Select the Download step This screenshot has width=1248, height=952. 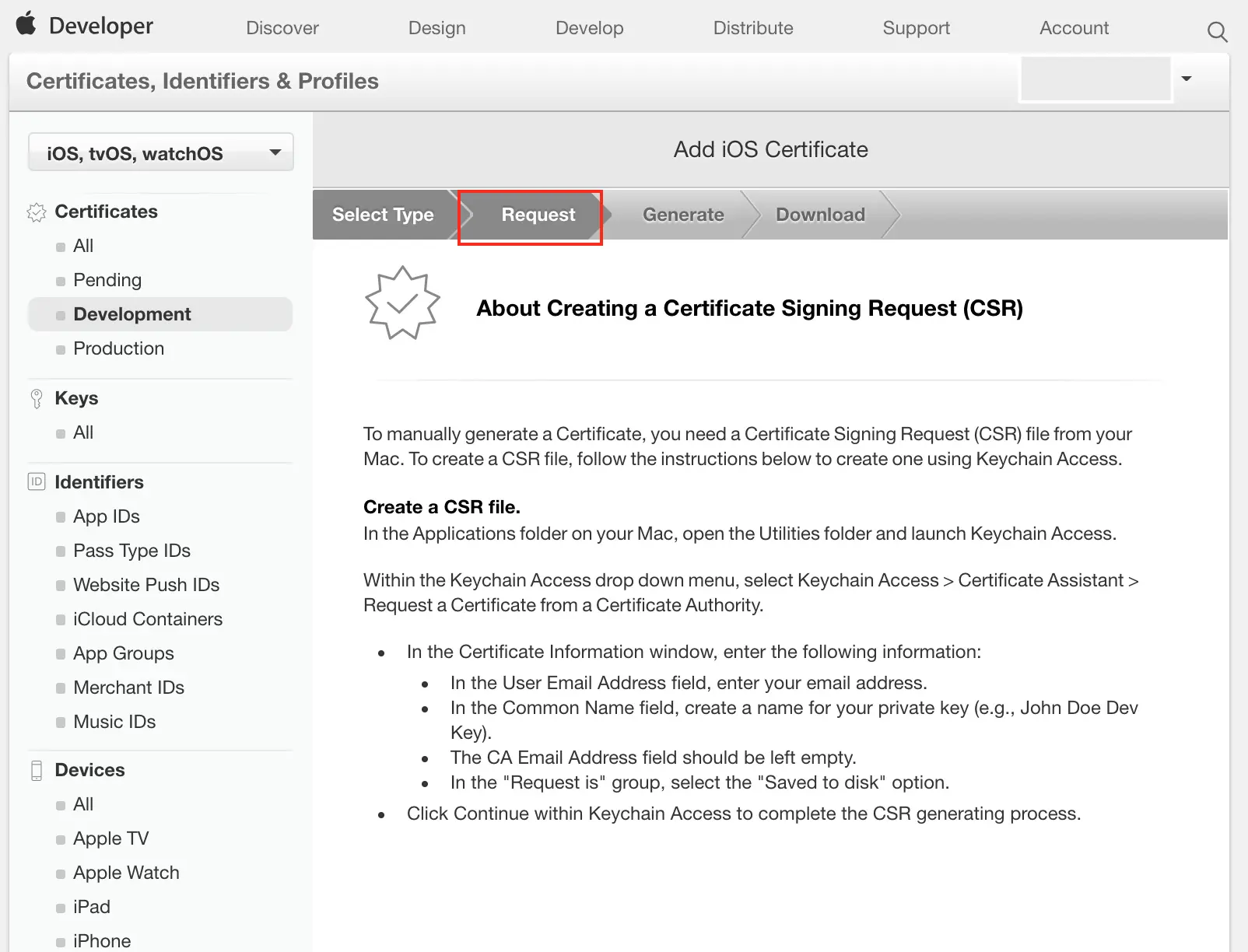(820, 215)
